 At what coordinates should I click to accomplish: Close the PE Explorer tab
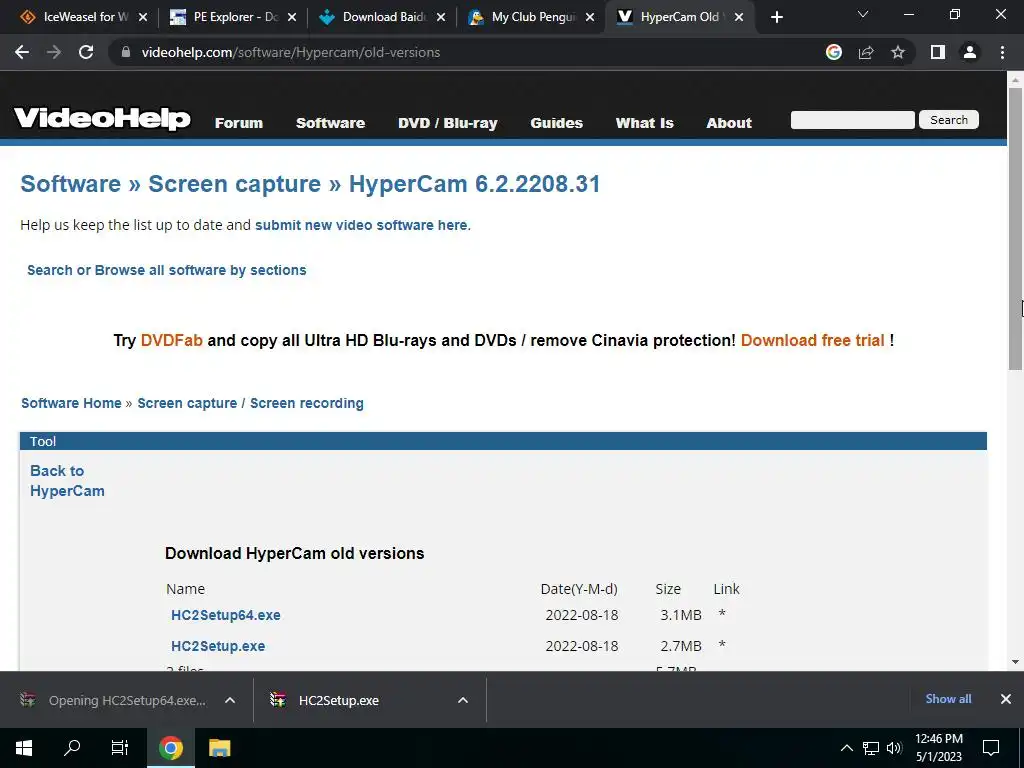coord(292,17)
